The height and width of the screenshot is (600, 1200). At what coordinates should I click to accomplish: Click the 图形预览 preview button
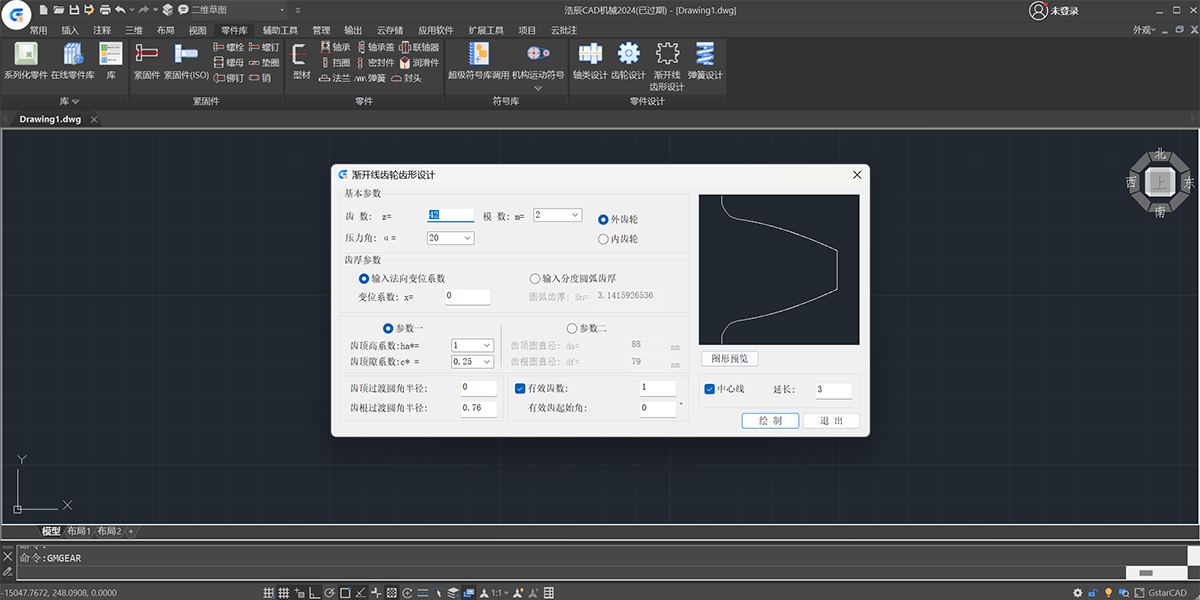(729, 359)
